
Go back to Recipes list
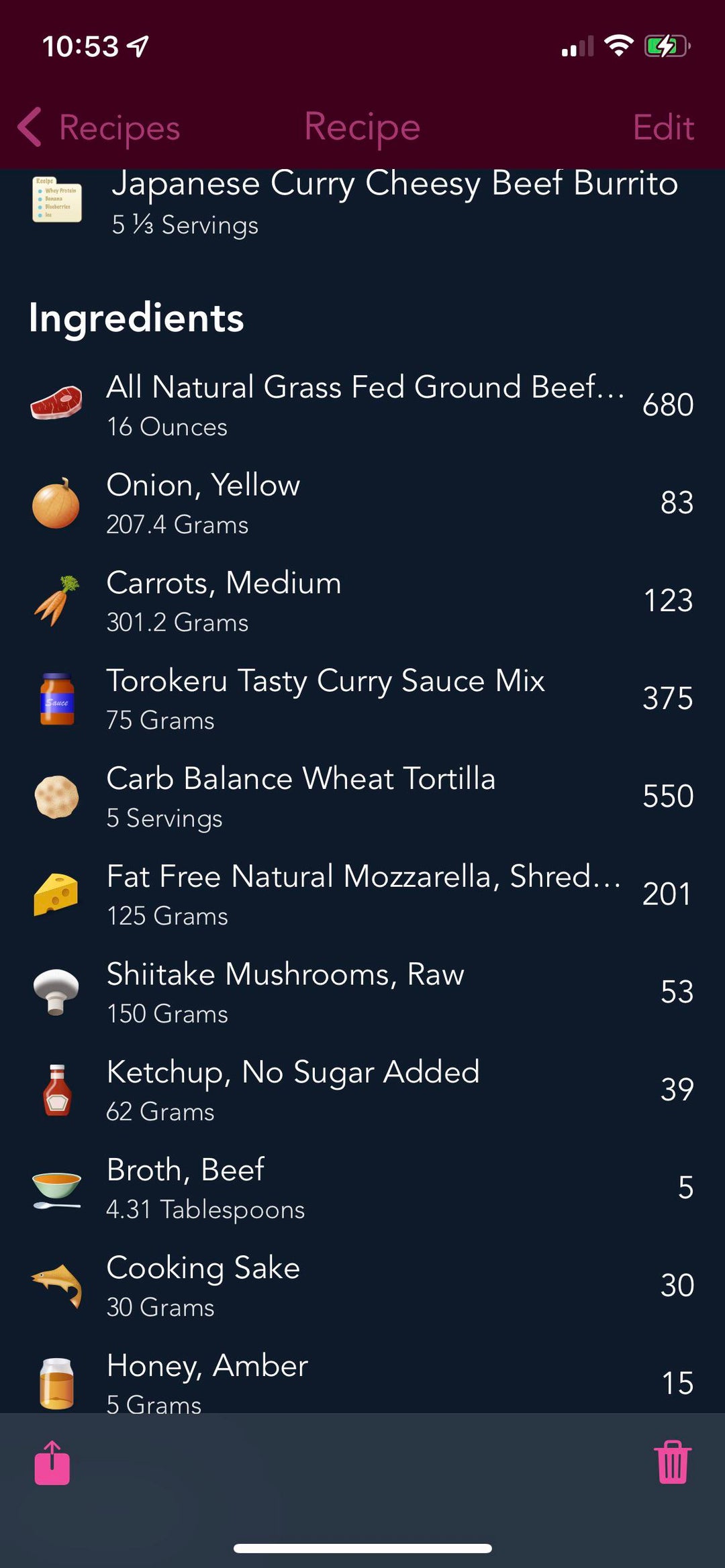click(x=99, y=127)
